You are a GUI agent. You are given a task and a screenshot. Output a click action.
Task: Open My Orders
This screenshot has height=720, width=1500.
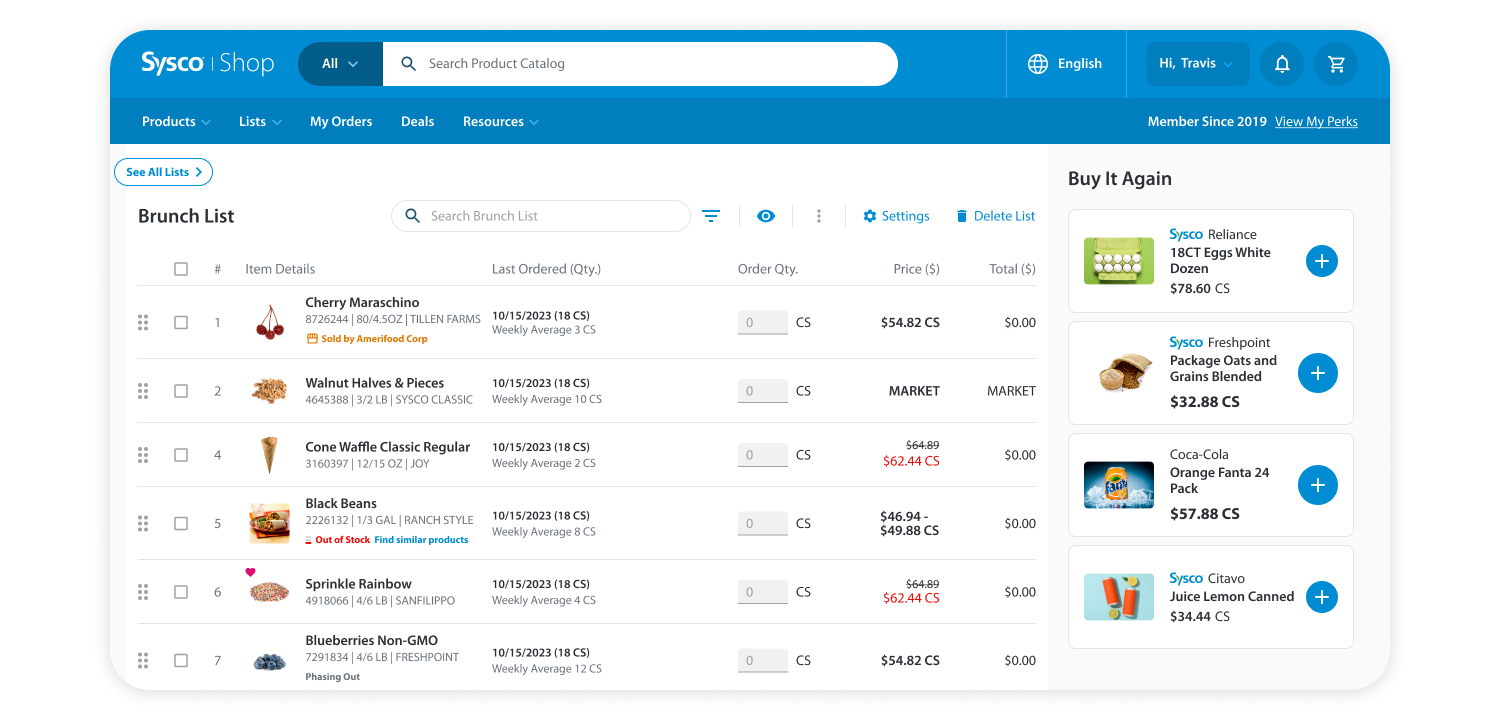tap(341, 122)
